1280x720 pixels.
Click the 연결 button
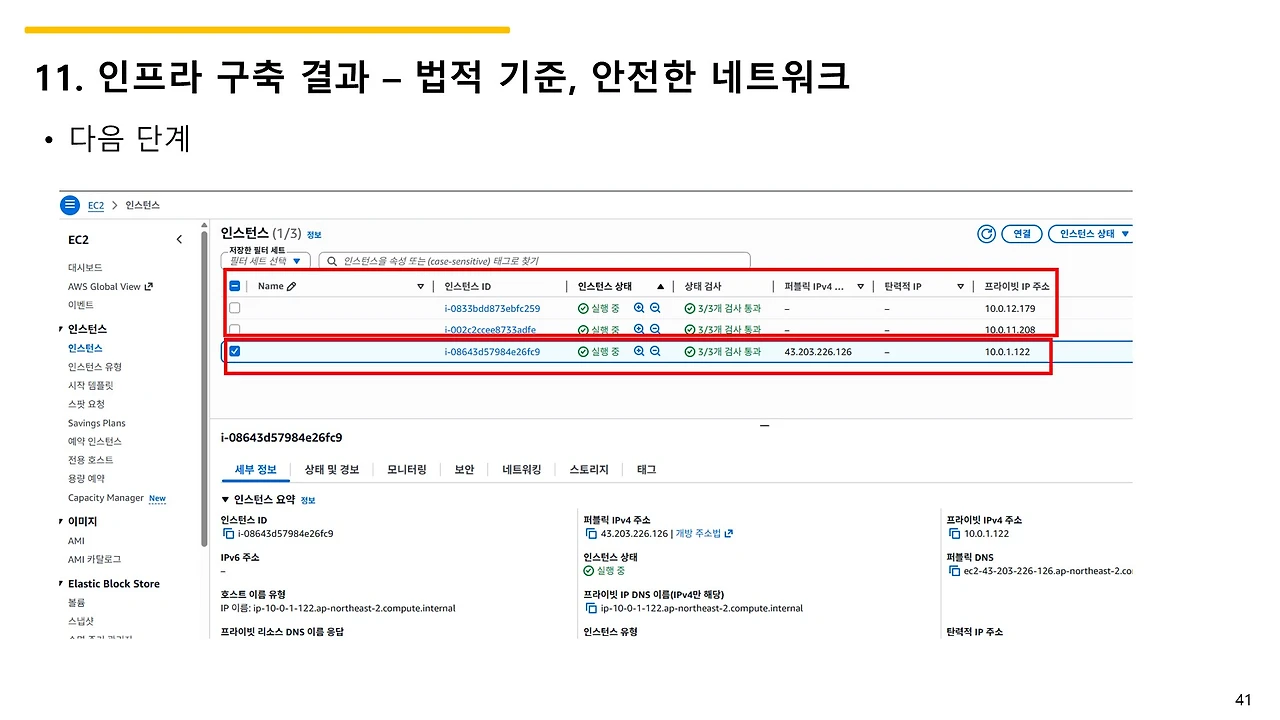click(1021, 233)
